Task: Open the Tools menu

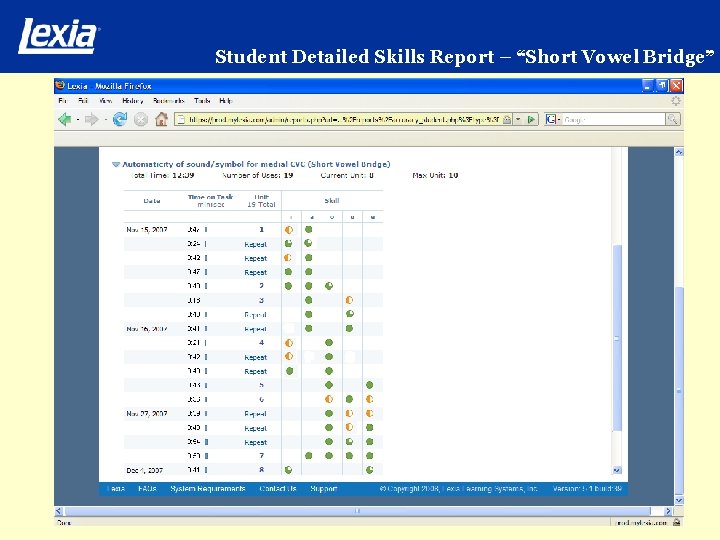Action: pyautogui.click(x=202, y=101)
